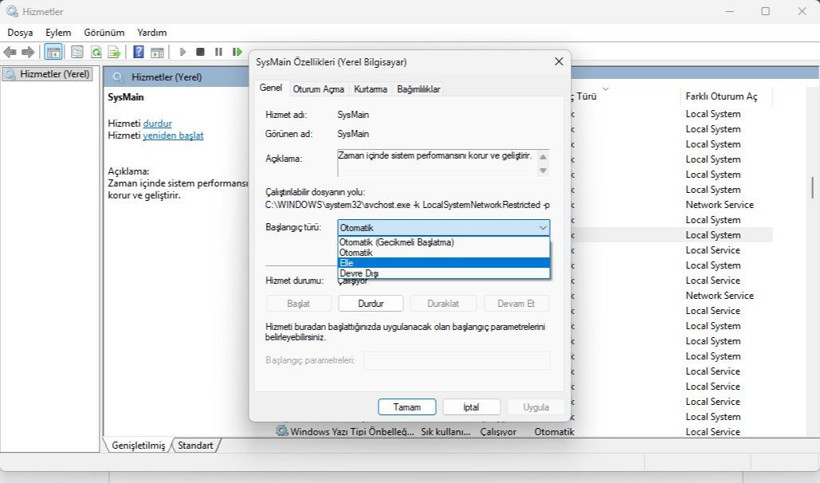Image resolution: width=820 pixels, height=483 pixels.
Task: Close the SysMain Özellikleri dialog with X
Action: pos(559,62)
